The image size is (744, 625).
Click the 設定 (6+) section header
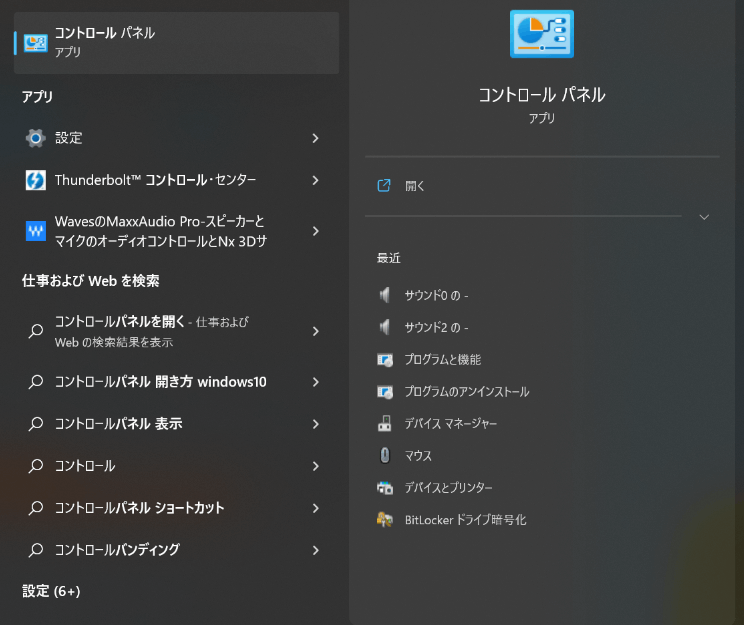(51, 591)
